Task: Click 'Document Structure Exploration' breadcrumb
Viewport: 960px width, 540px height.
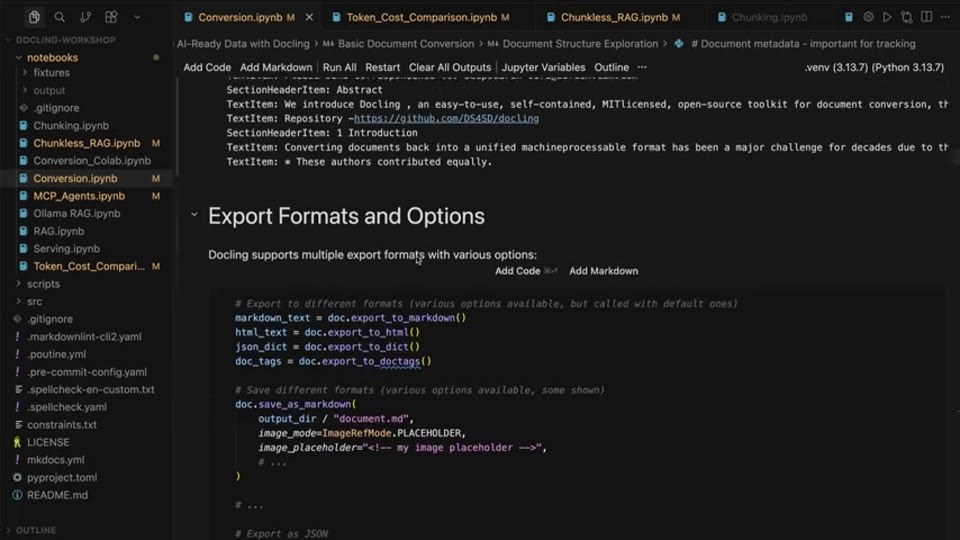Action: 580,43
